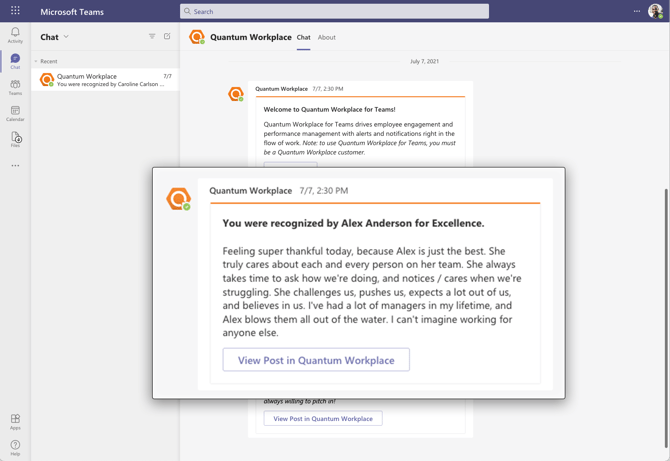Open the Calendar
This screenshot has width=670, height=461.
point(15,113)
